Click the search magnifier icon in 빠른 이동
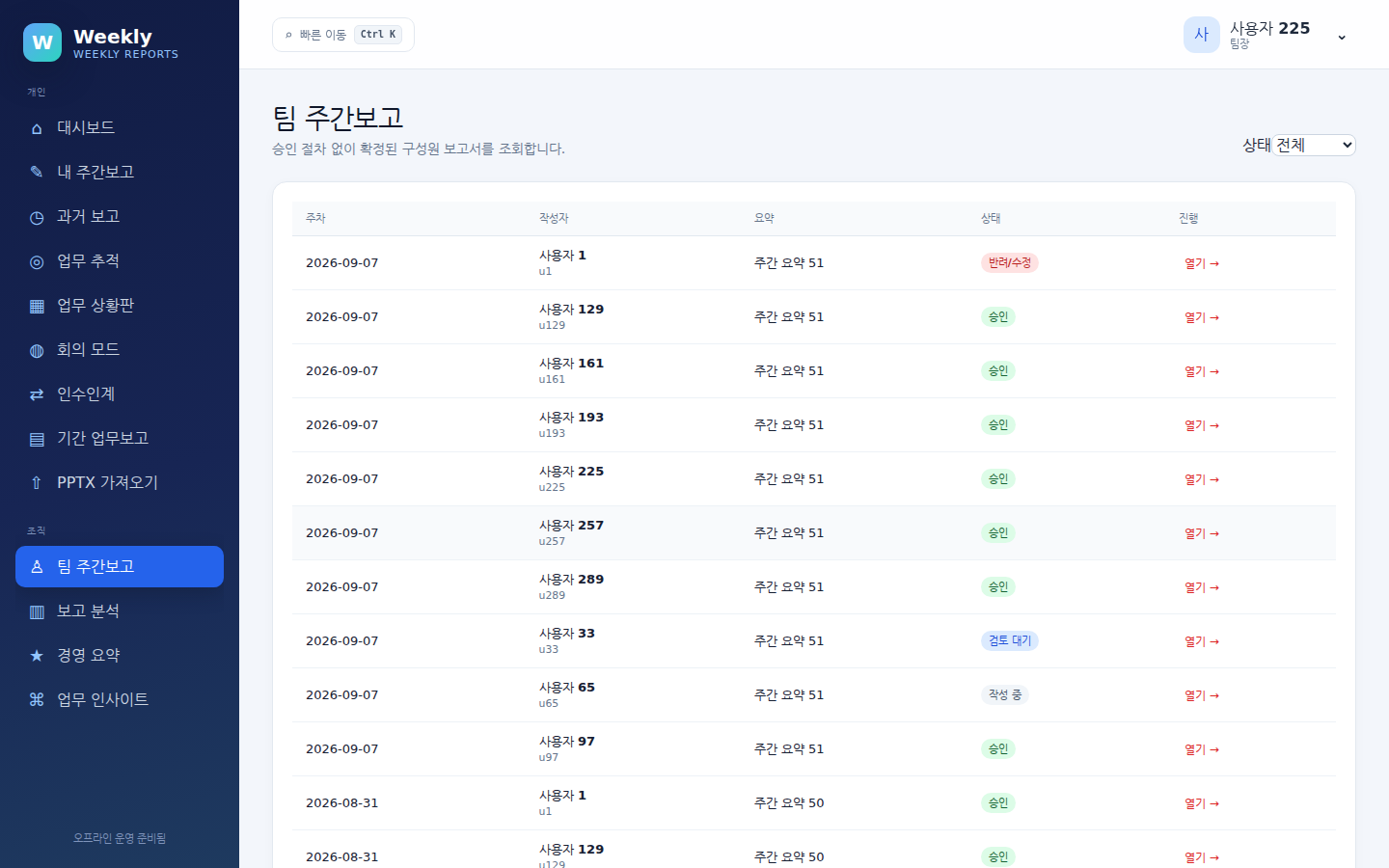 click(x=288, y=35)
